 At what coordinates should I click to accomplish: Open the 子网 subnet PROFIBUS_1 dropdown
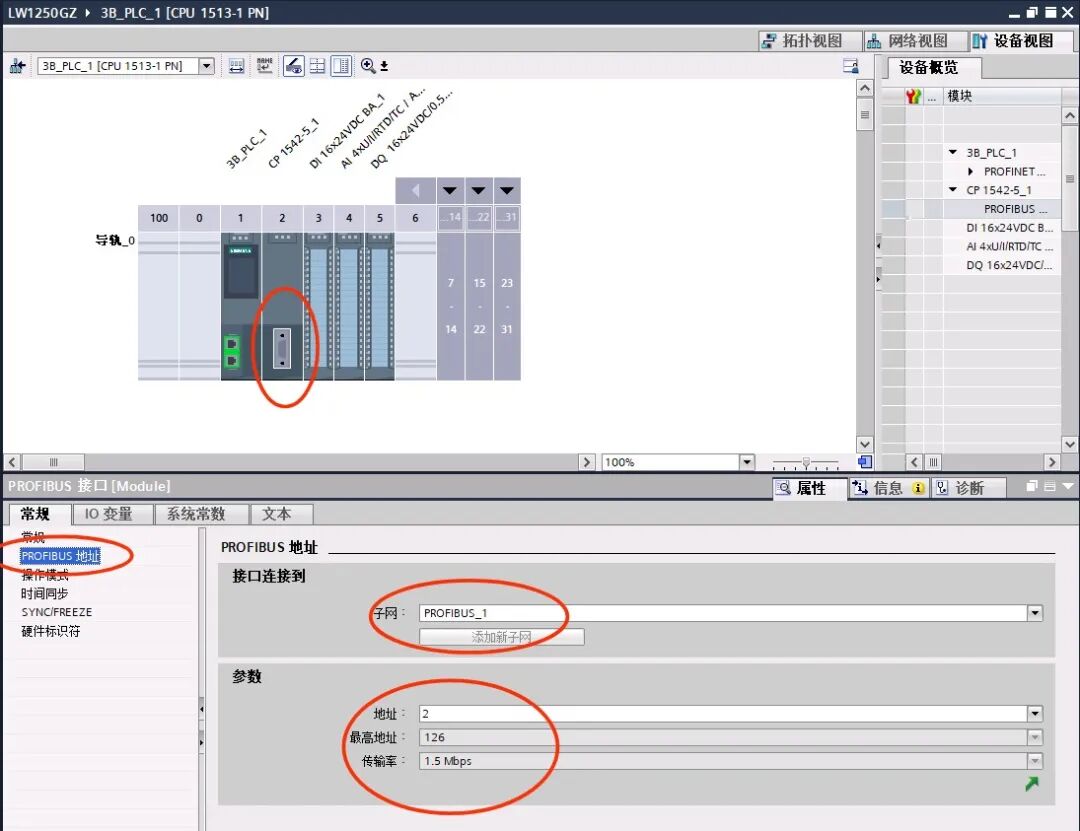pyautogui.click(x=1035, y=613)
